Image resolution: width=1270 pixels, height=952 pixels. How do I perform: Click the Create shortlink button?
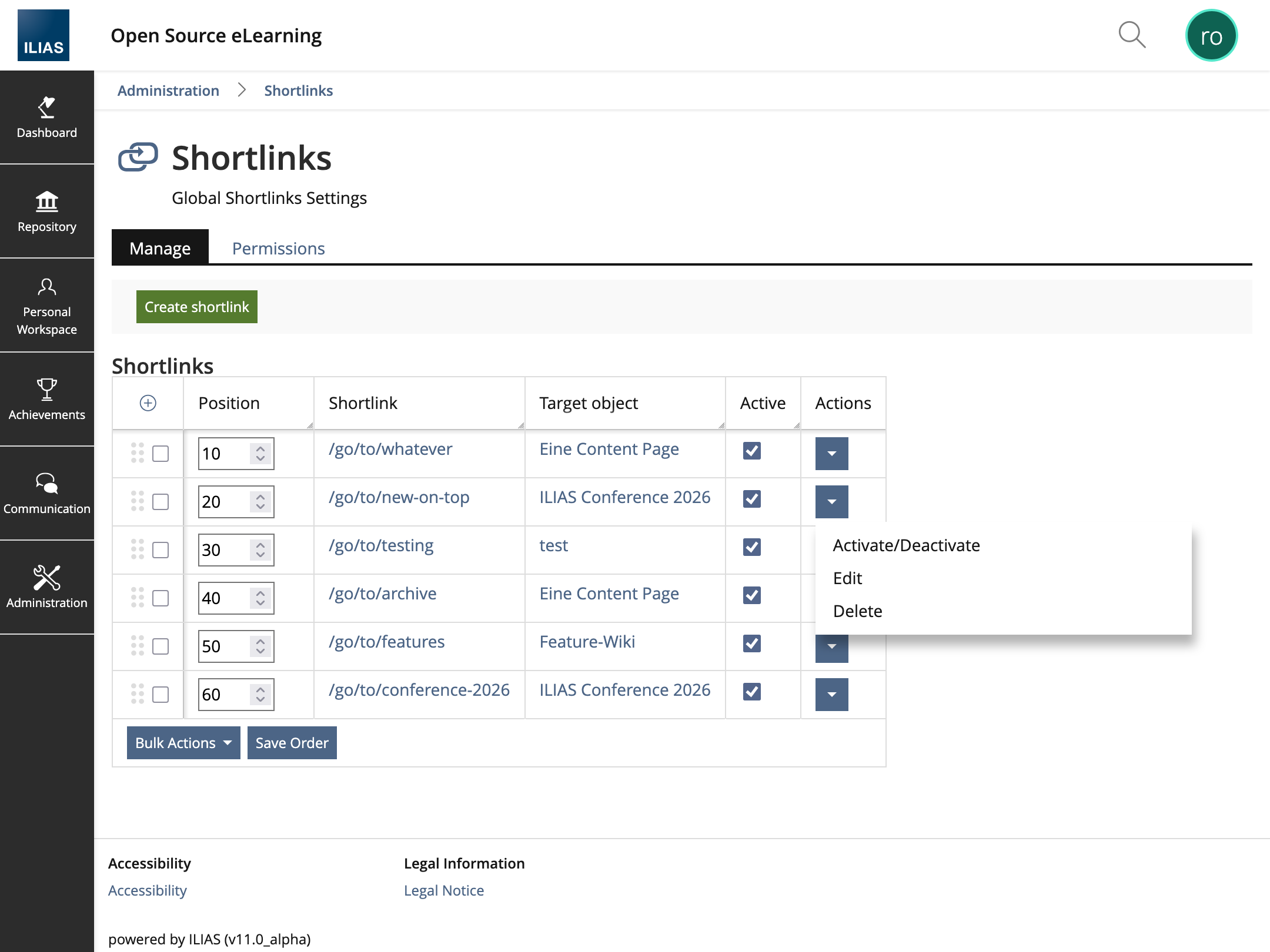coord(196,307)
